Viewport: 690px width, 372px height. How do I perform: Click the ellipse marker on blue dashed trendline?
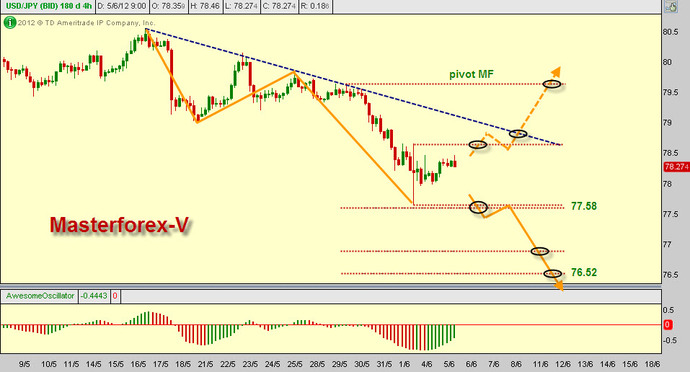[518, 133]
